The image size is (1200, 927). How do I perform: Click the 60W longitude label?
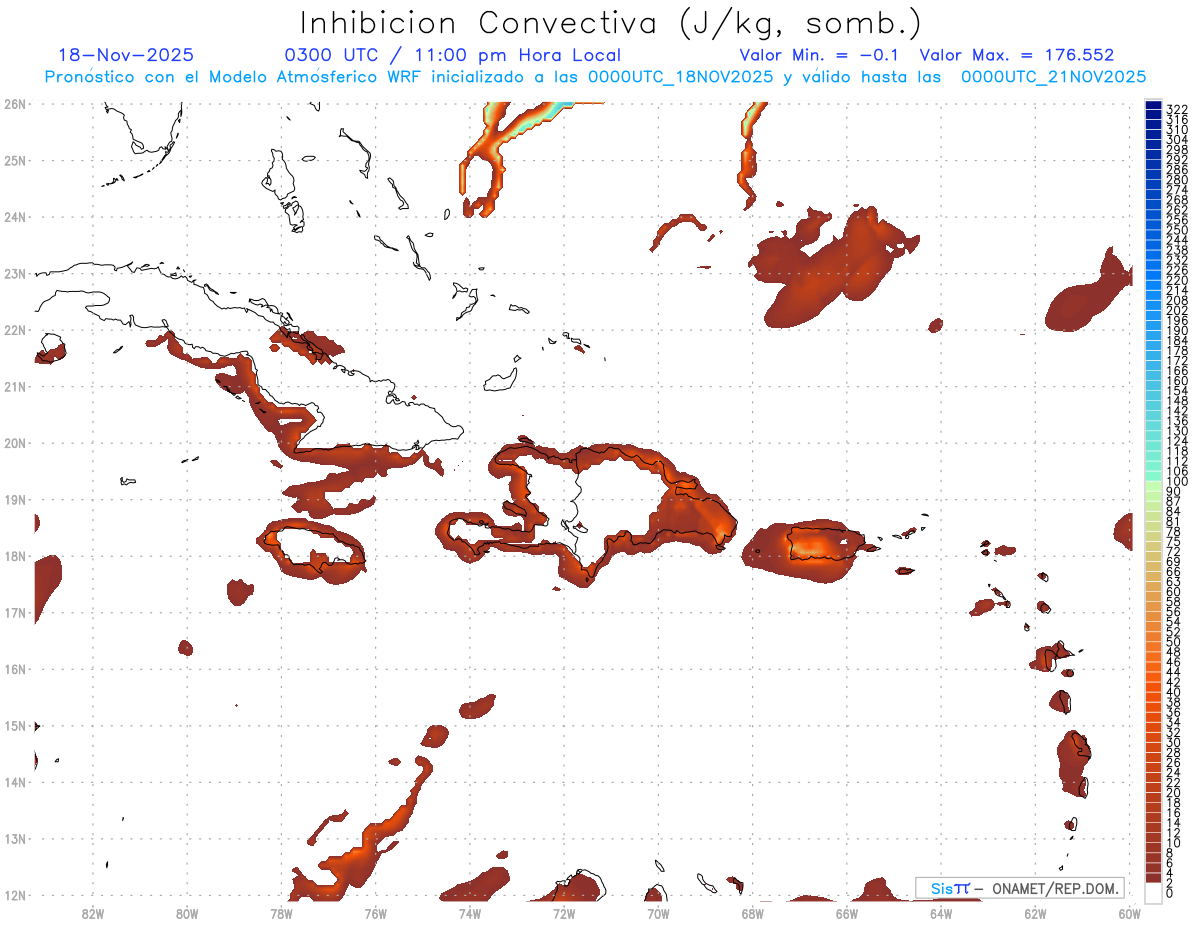pyautogui.click(x=1129, y=913)
